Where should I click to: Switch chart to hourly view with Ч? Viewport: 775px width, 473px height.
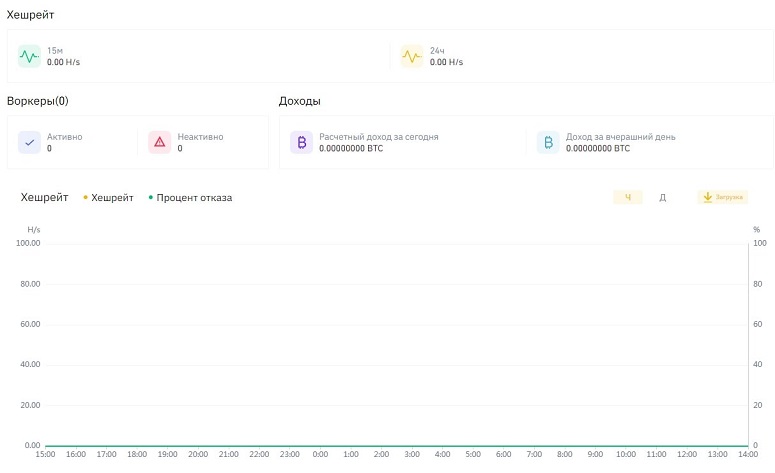[x=628, y=197]
